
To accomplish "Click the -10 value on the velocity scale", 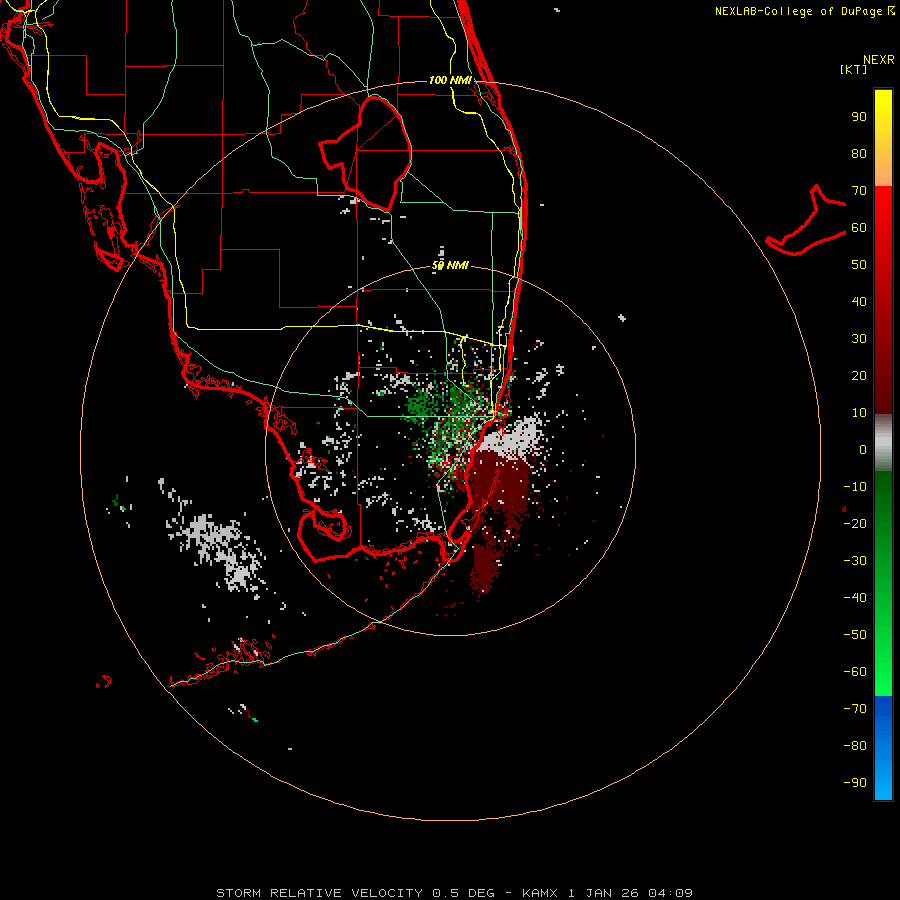I will 855,487.
